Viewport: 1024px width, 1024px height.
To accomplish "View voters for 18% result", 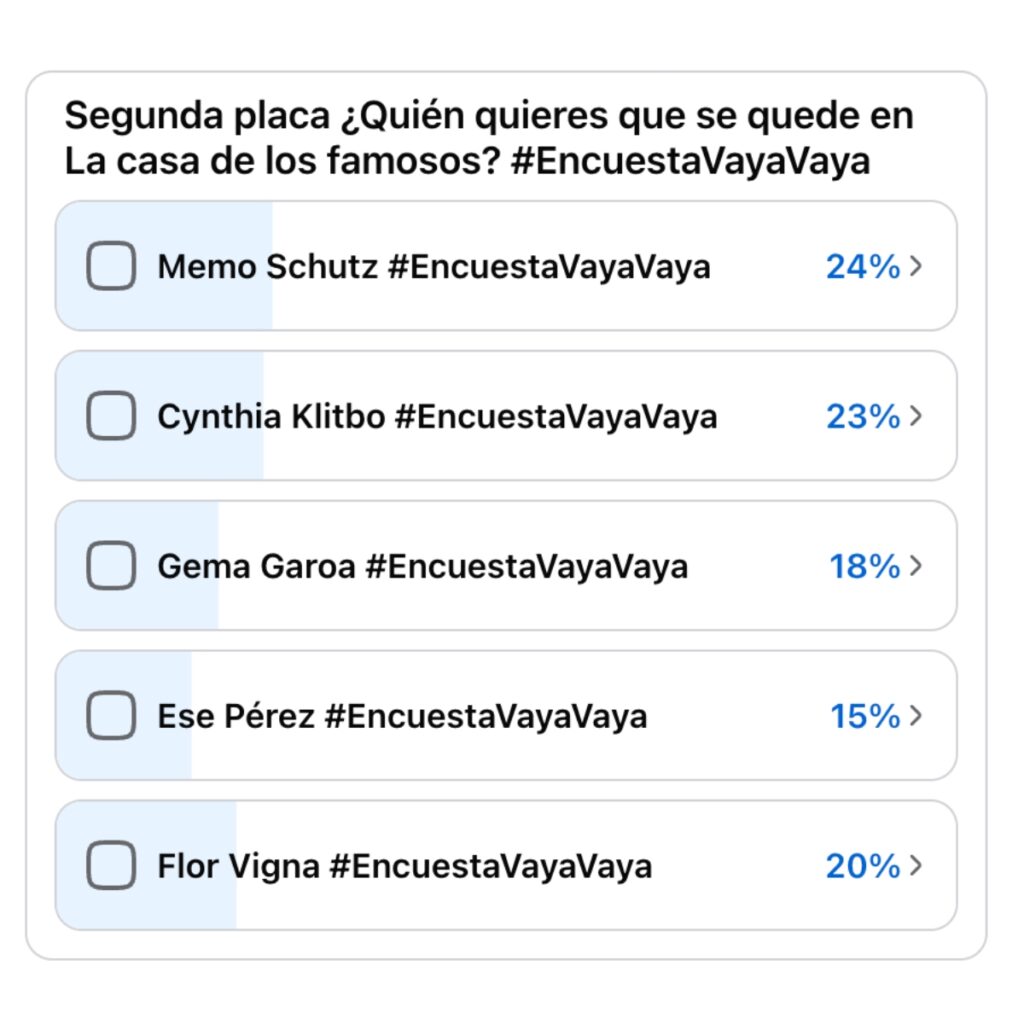I will click(x=865, y=566).
